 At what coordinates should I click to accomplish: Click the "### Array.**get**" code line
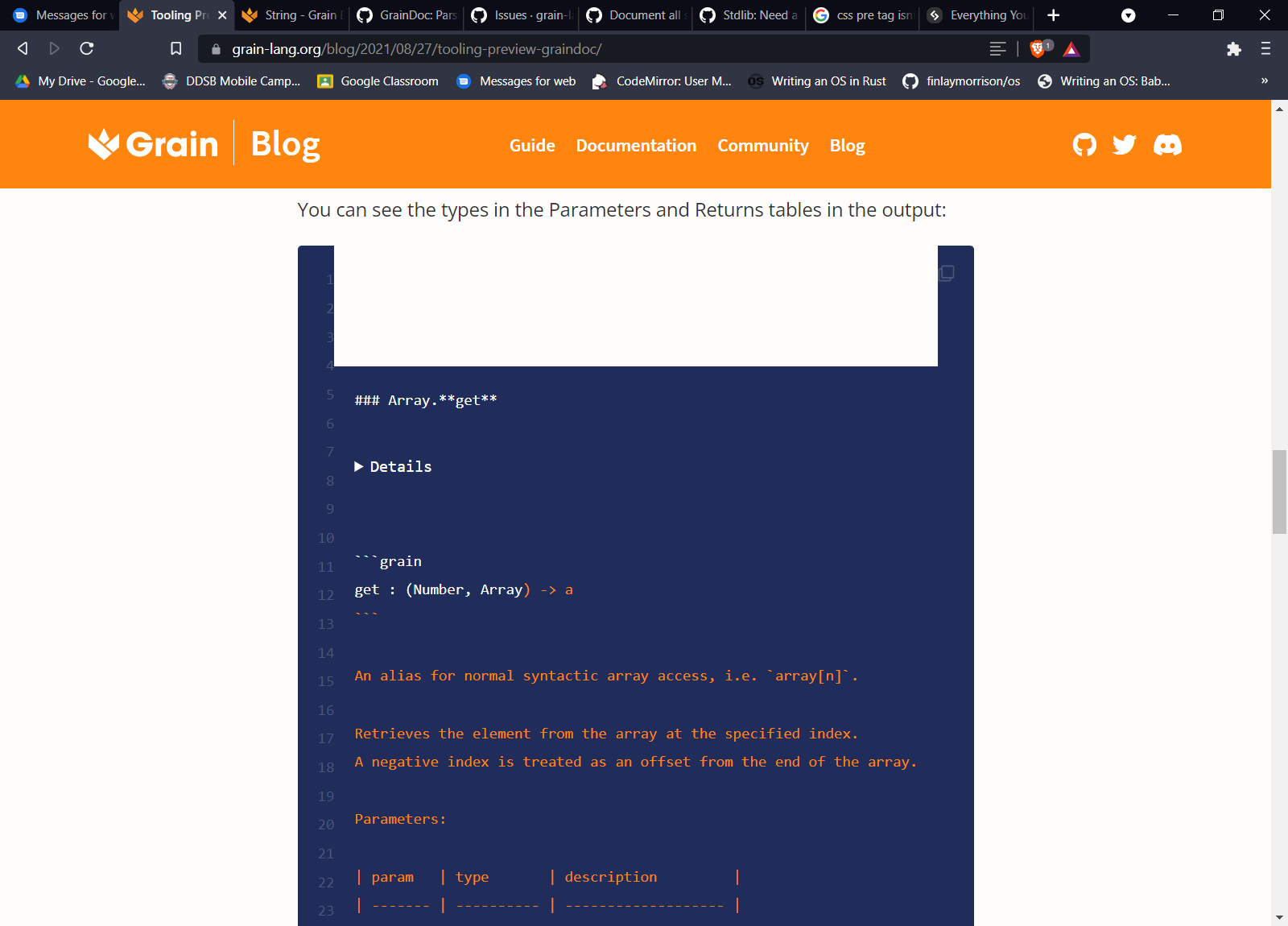tap(426, 400)
